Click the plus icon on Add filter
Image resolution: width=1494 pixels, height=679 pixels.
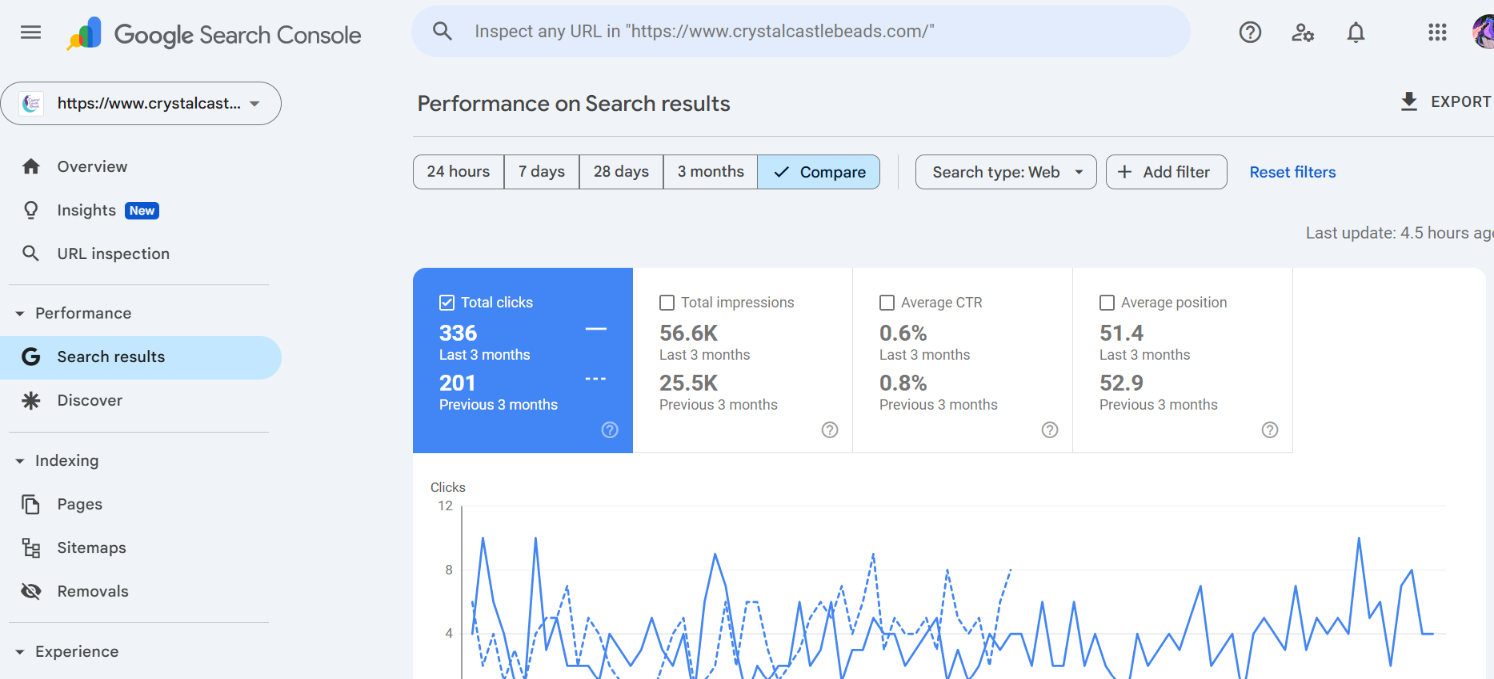(x=1125, y=172)
